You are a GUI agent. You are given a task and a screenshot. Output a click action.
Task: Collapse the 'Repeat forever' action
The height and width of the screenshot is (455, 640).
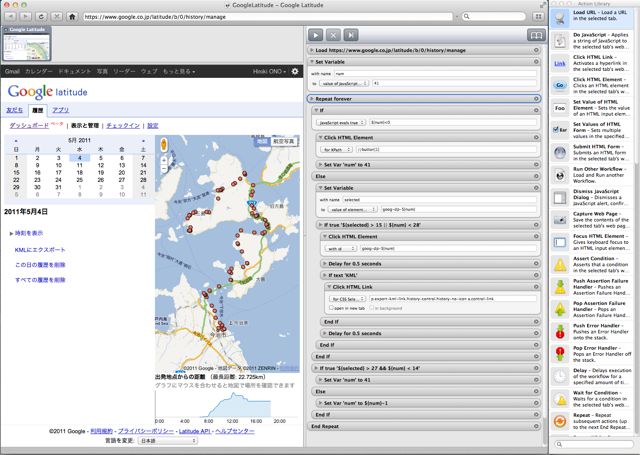pyautogui.click(x=311, y=99)
